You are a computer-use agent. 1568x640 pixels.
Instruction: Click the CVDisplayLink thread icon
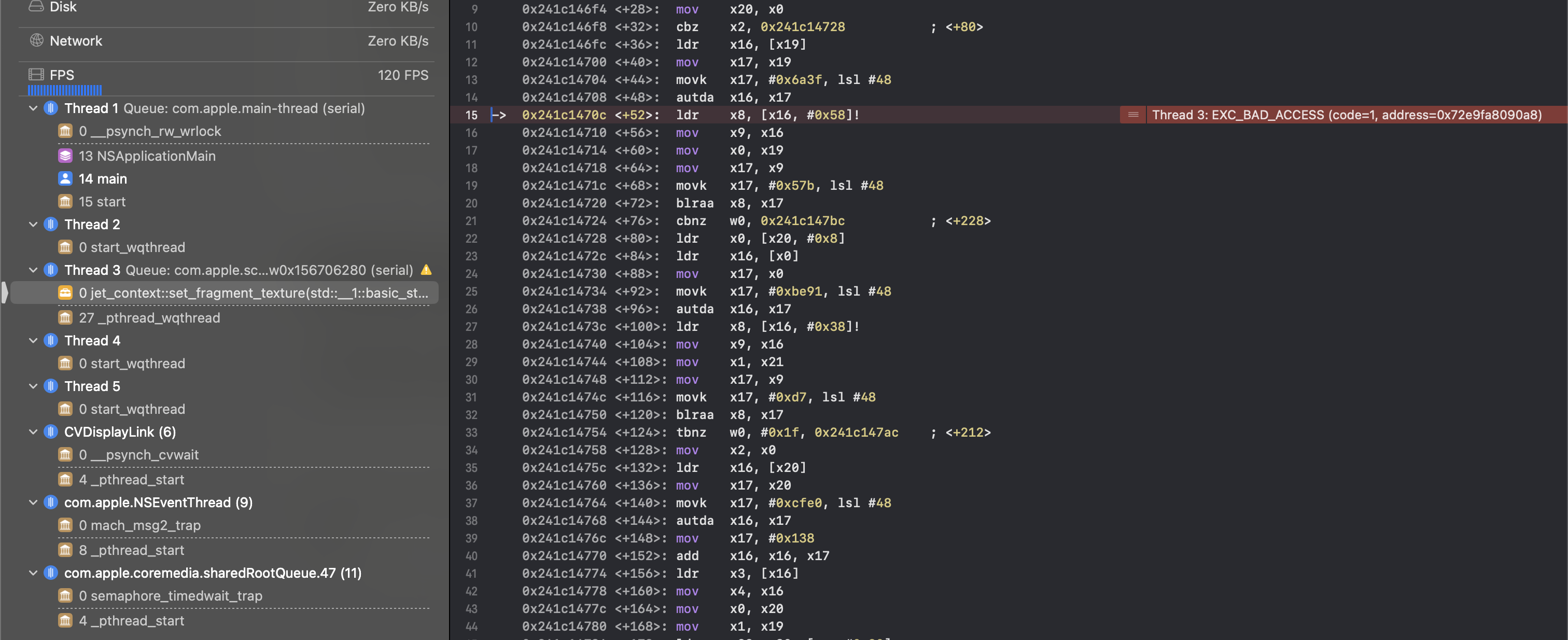point(51,432)
